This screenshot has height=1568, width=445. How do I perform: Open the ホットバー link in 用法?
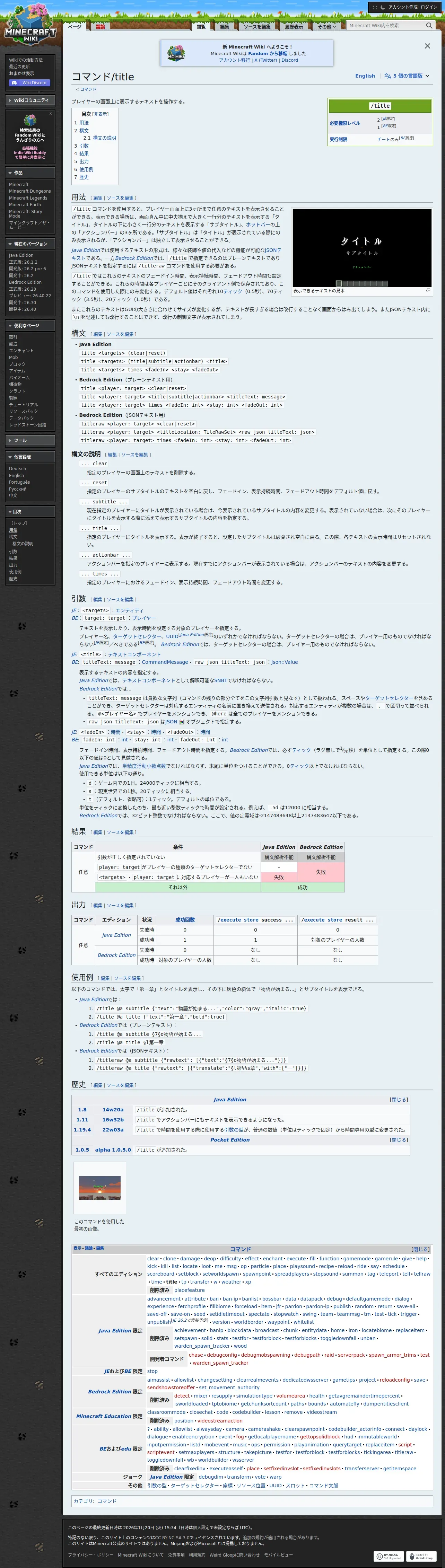pos(258,224)
